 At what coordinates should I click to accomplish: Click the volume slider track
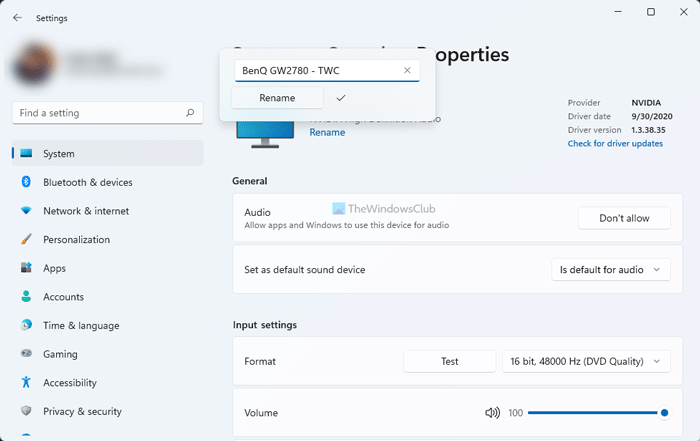pos(595,413)
